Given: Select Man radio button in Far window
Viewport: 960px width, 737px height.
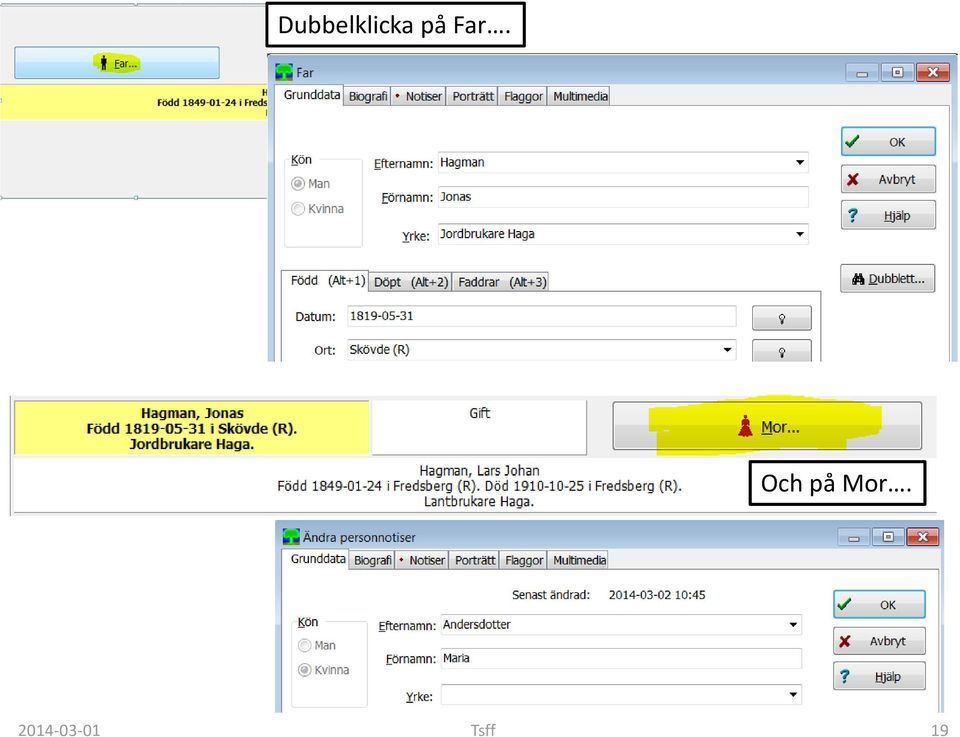Looking at the screenshot, I should [298, 184].
